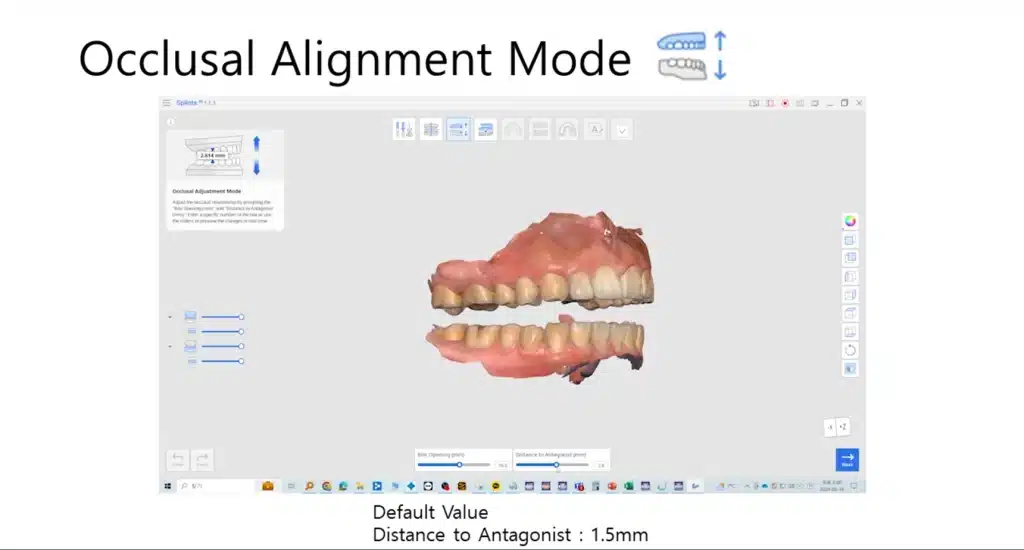
Task: Select the active Occlusal Alignment Mode step icon
Action: coord(458,129)
